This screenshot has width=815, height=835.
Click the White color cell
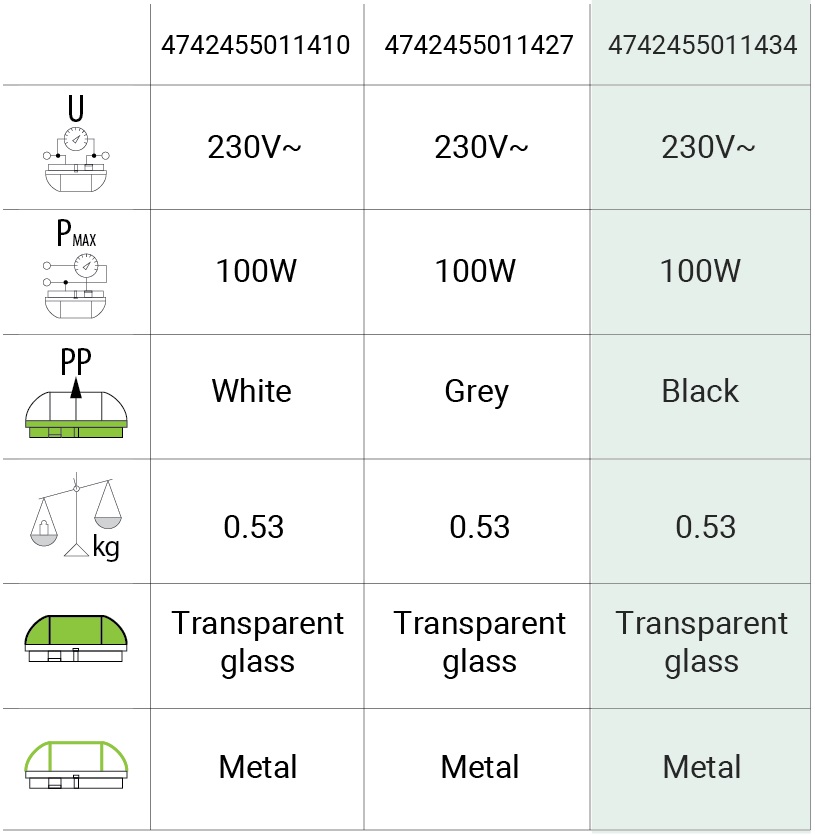pos(251,390)
